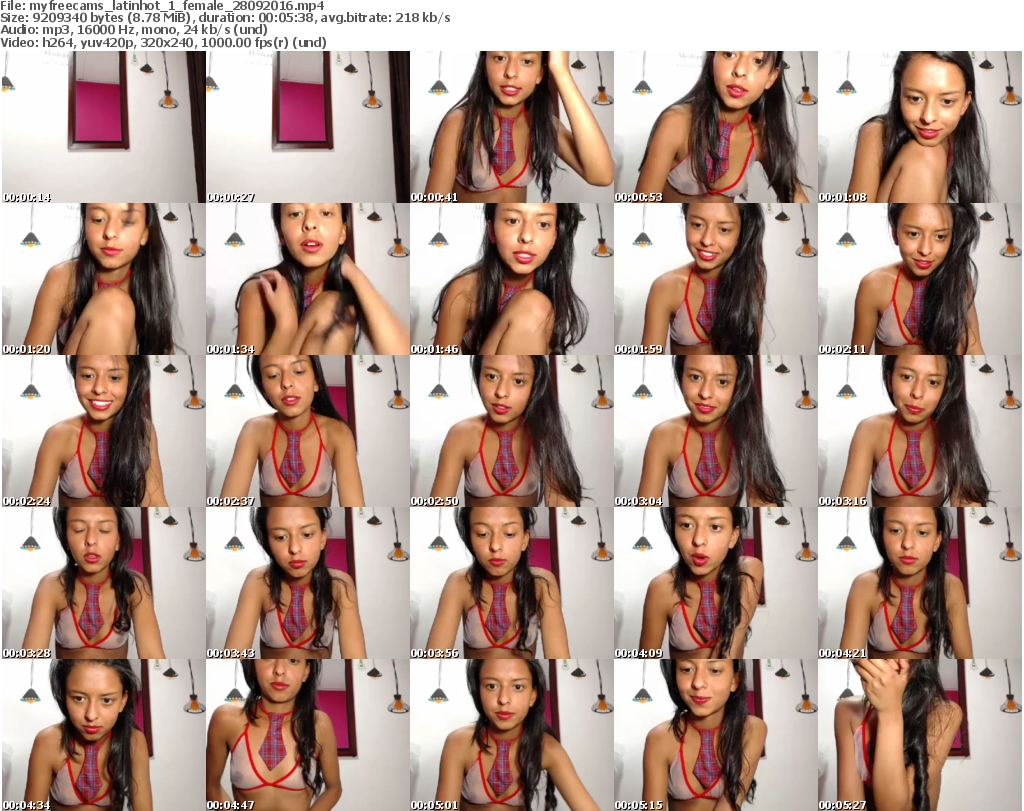1024x811 pixels.
Task: Click the thumbnail stamped 00:01:08
Action: pyautogui.click(x=920, y=127)
